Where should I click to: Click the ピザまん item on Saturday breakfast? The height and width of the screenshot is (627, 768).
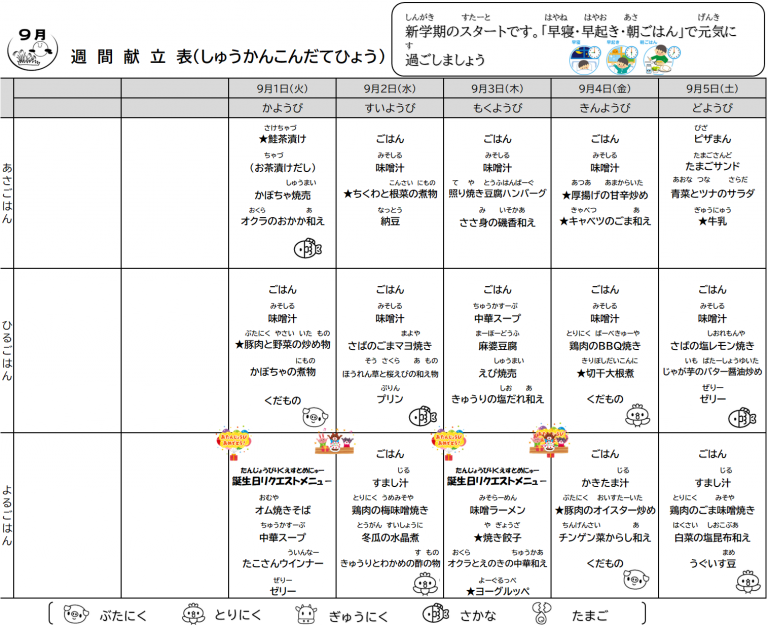click(x=712, y=139)
